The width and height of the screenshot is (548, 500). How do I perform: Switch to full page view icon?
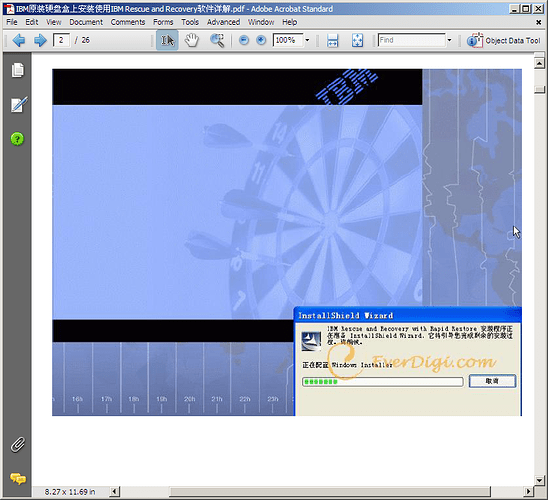(357, 40)
